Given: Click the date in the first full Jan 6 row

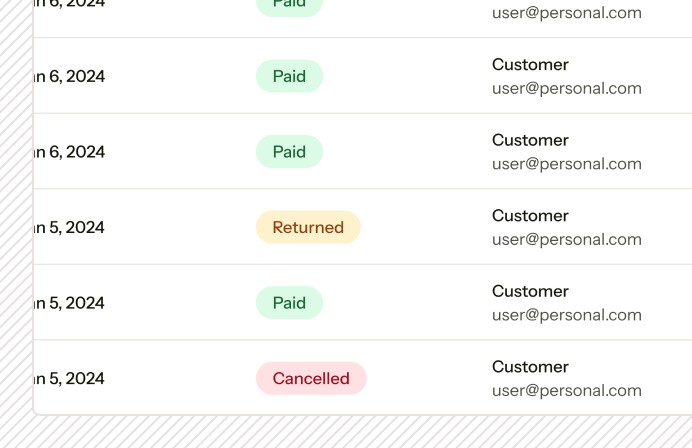Looking at the screenshot, I should 69,76.
